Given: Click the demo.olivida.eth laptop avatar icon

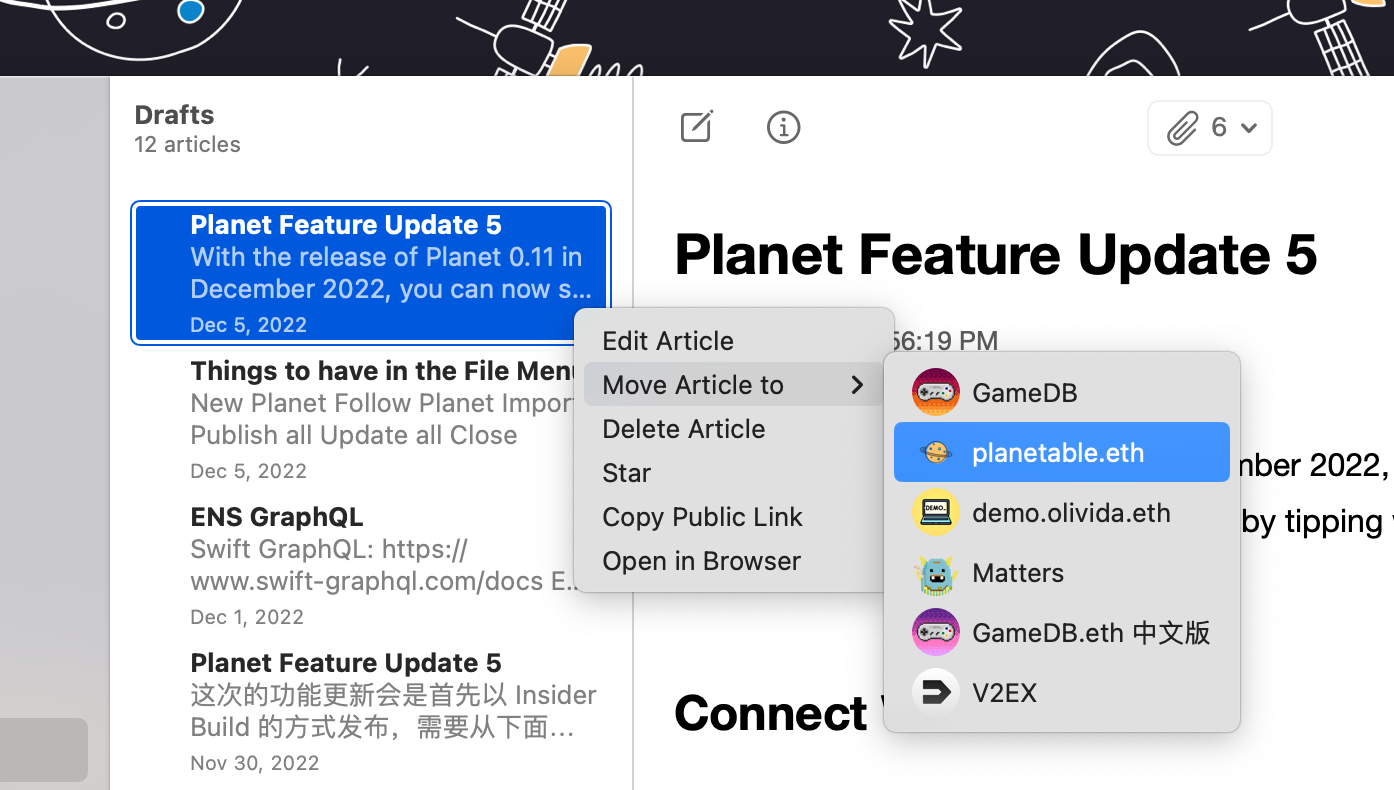Looking at the screenshot, I should 935,513.
